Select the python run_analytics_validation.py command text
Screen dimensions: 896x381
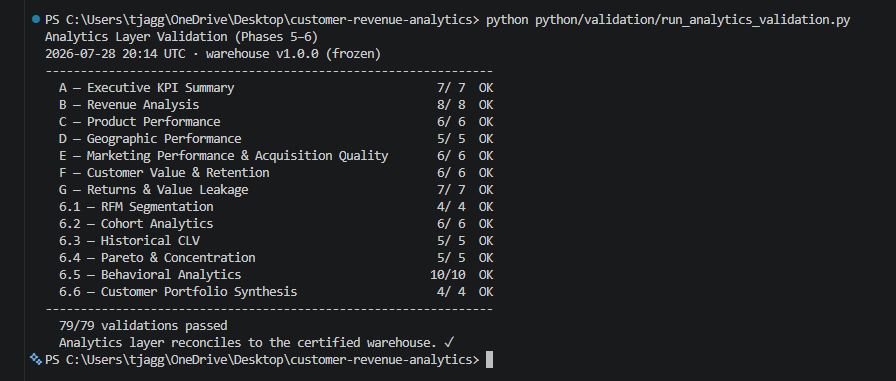coord(667,21)
